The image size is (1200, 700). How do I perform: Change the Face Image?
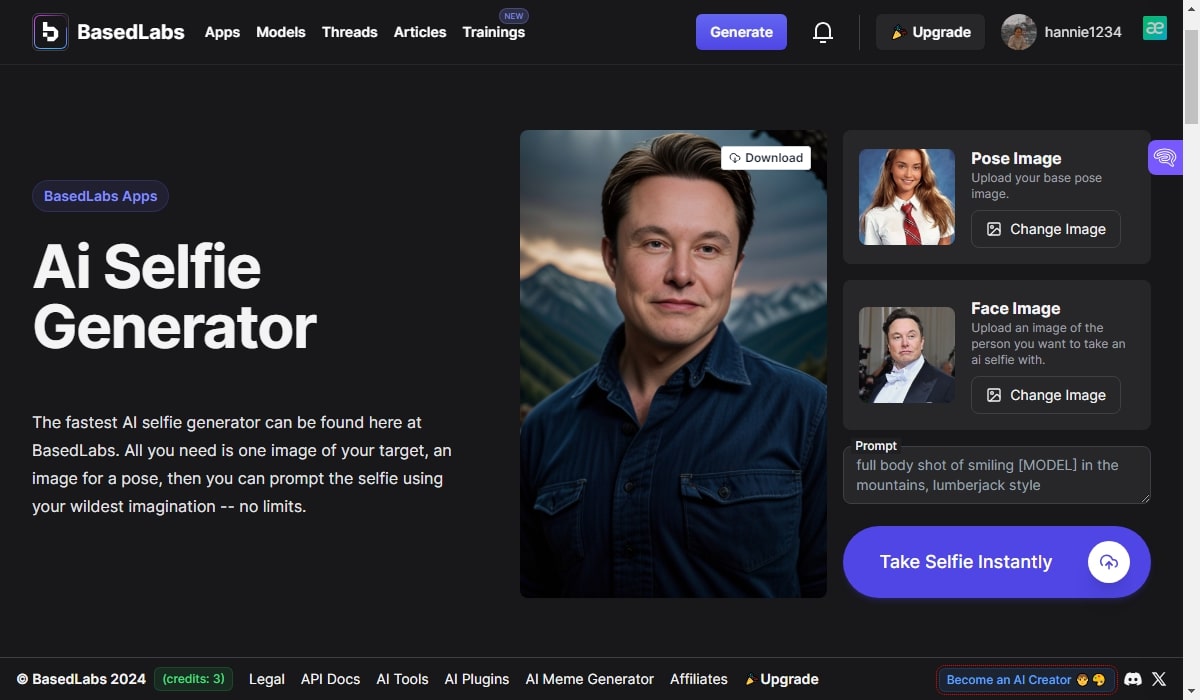[x=1045, y=395]
